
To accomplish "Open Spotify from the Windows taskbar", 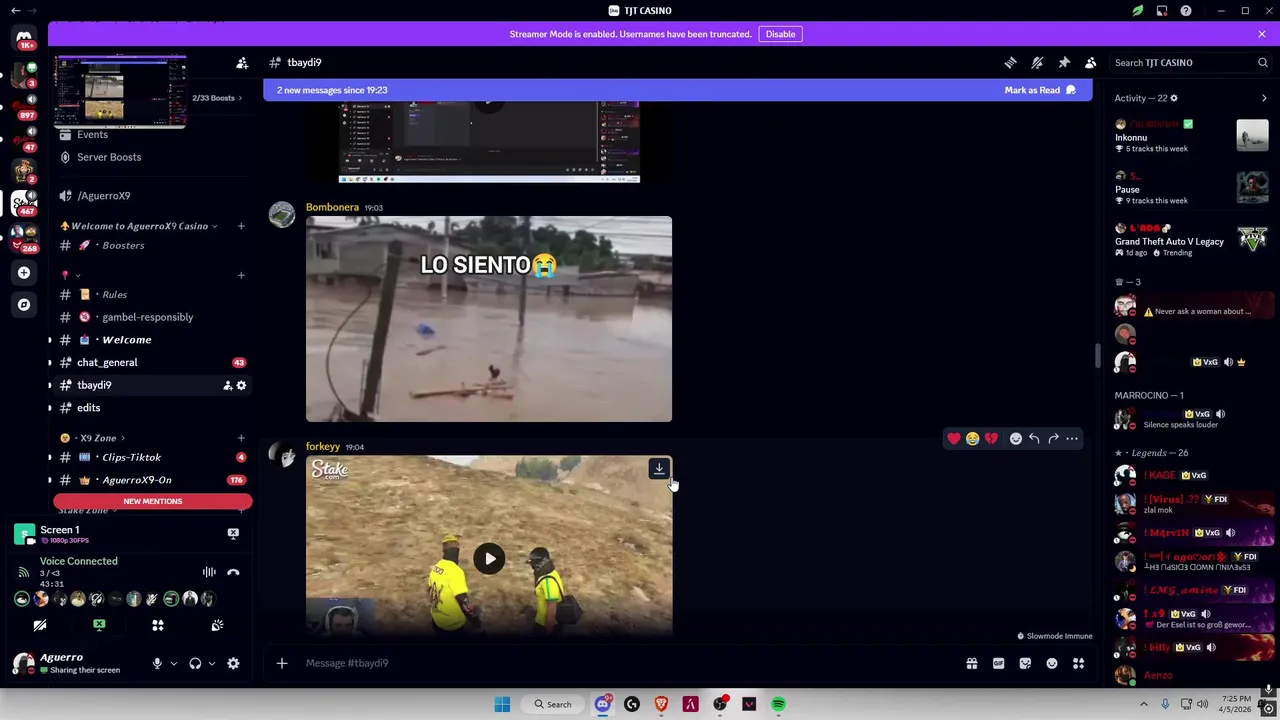I will click(778, 704).
